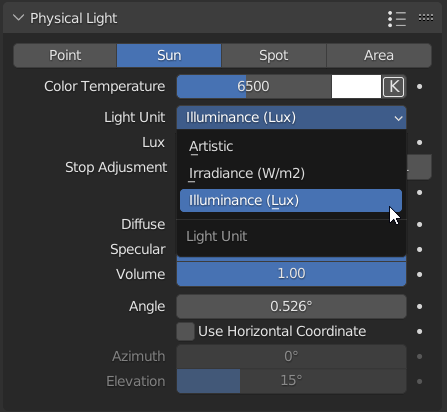The height and width of the screenshot is (412, 447).
Task: Open the white color temperature swatch
Action: 356,86
